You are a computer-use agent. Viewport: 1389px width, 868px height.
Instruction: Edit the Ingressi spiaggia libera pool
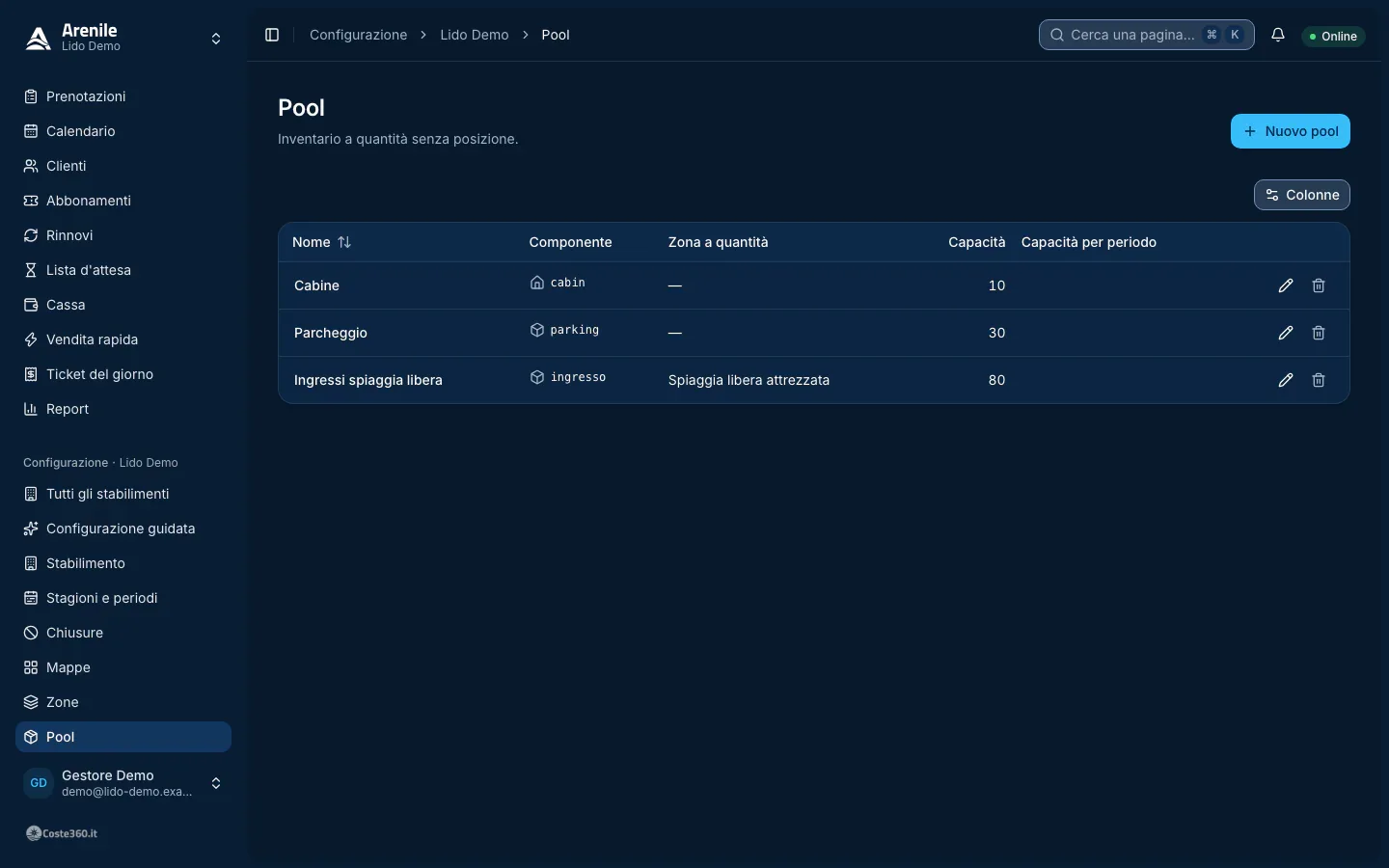1286,380
